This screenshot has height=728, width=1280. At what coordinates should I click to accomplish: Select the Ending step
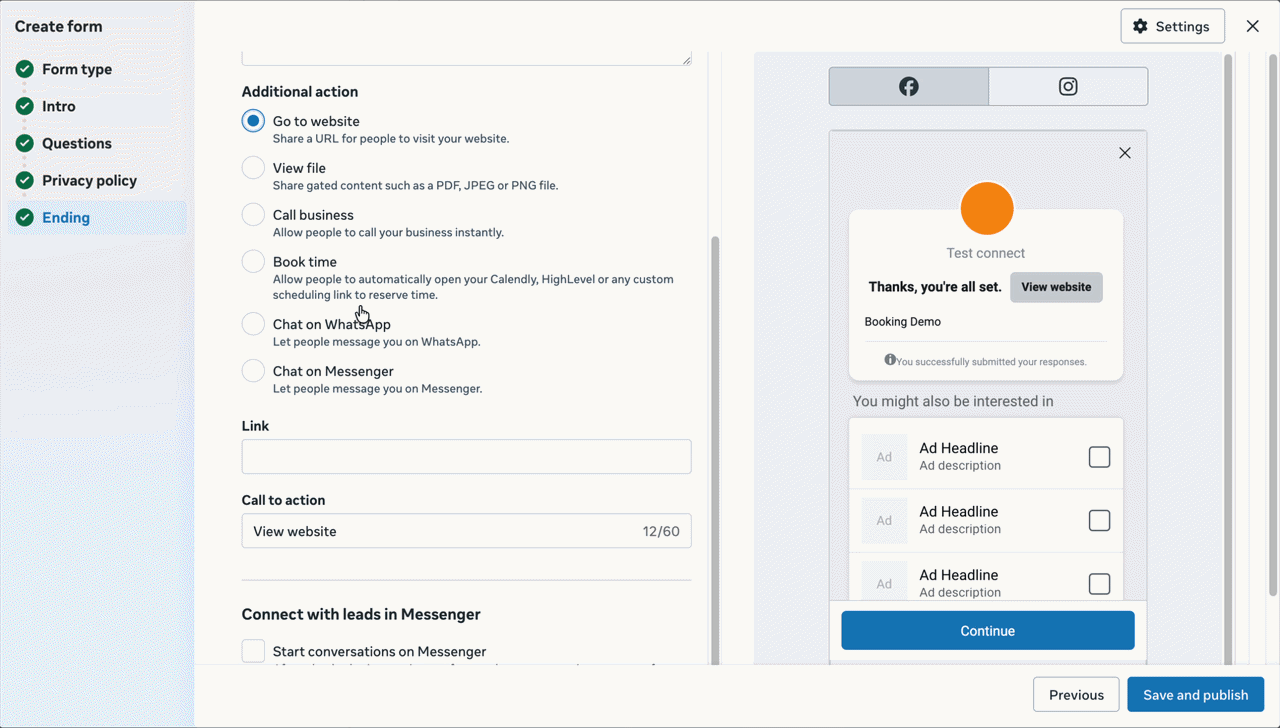pyautogui.click(x=97, y=217)
